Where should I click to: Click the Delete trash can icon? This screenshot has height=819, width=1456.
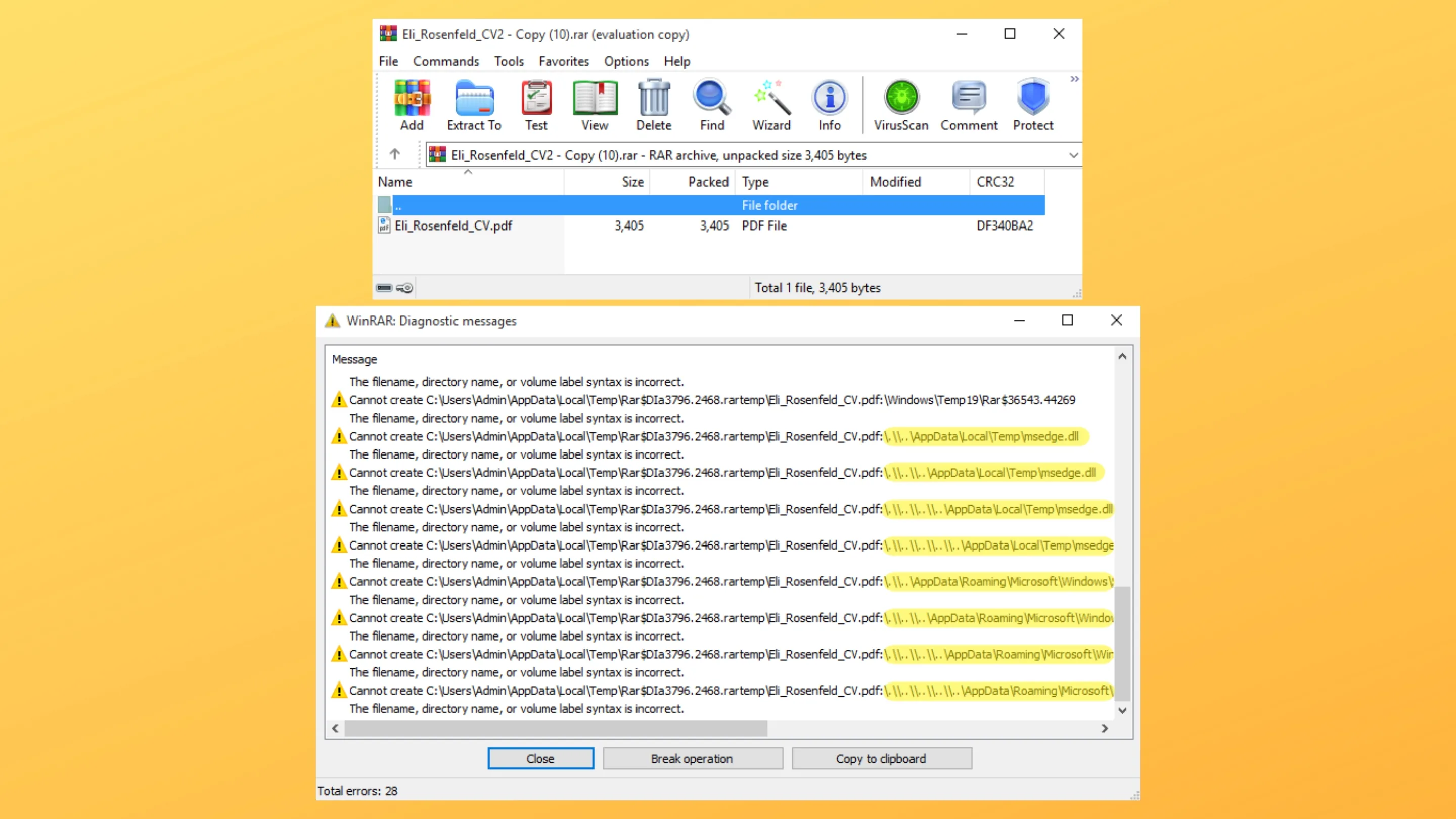[654, 106]
